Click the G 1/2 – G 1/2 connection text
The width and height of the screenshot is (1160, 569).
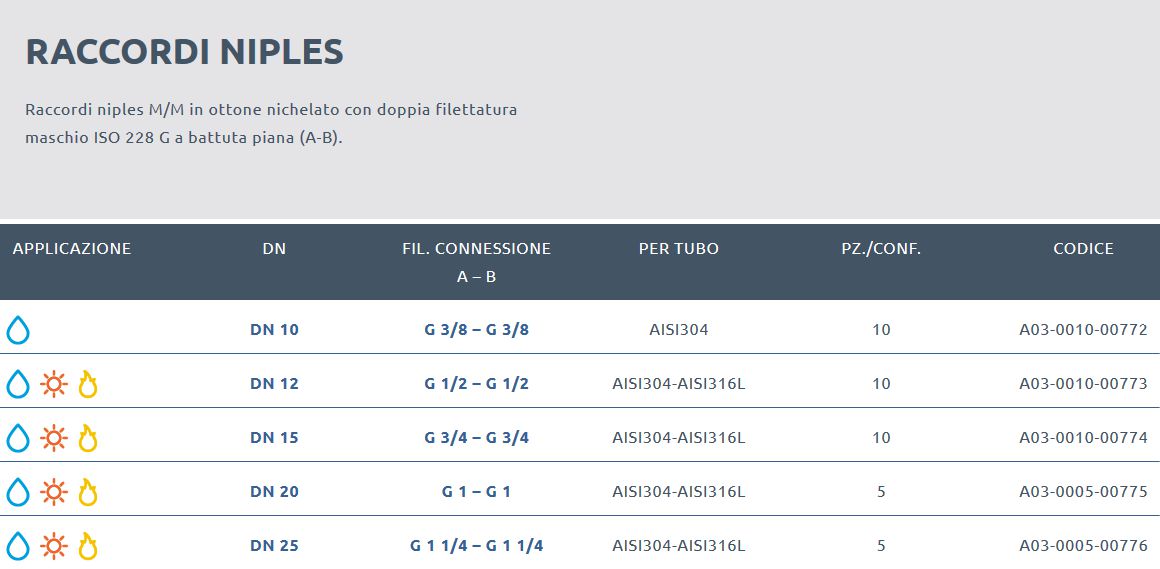tap(476, 384)
